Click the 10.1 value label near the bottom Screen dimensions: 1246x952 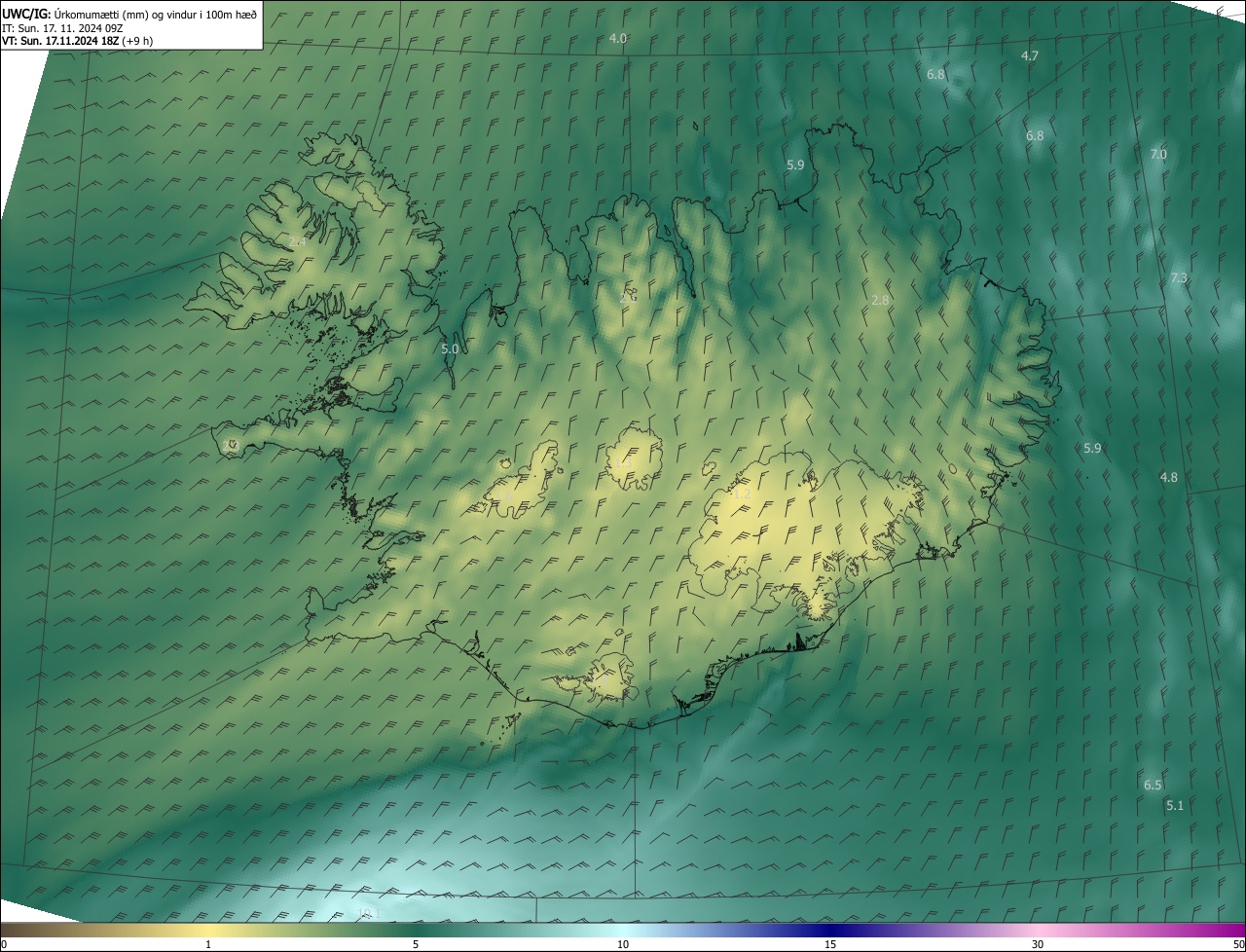point(368,913)
